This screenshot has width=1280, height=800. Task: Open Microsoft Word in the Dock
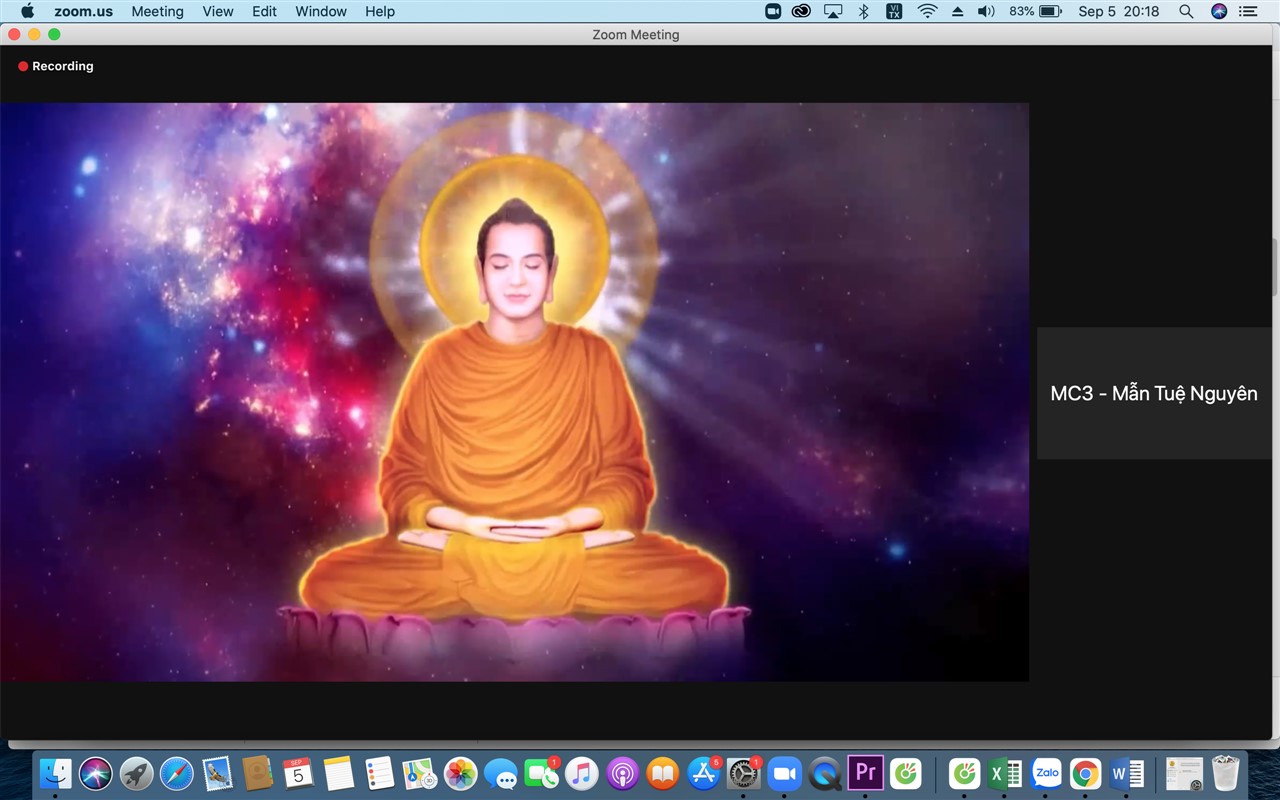tap(1127, 773)
